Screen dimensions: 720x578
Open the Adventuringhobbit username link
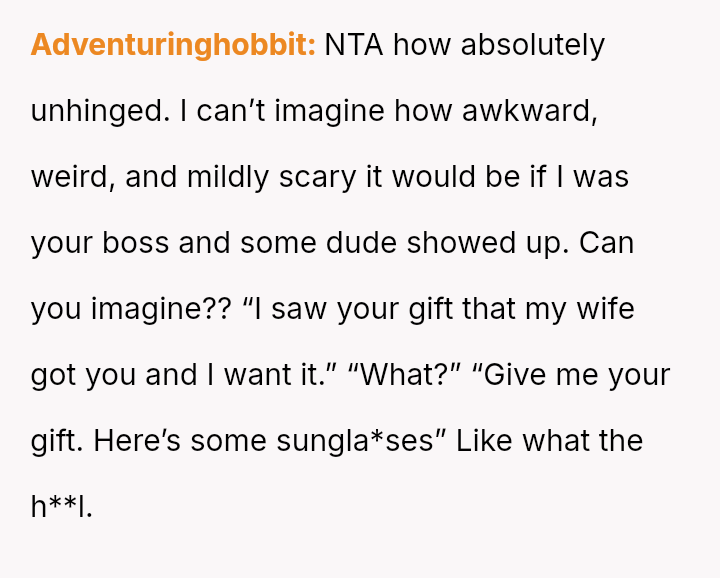click(x=173, y=45)
